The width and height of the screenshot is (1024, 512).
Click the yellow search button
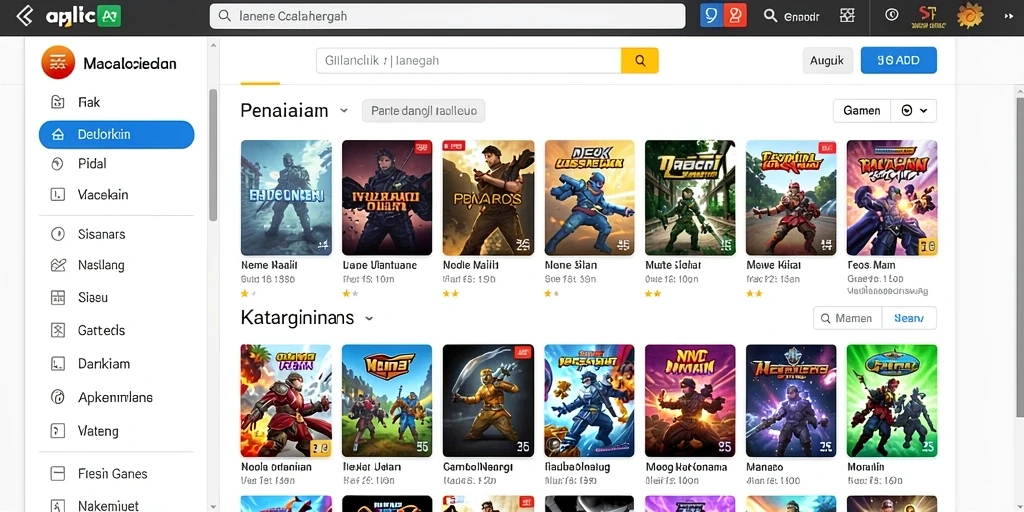640,61
